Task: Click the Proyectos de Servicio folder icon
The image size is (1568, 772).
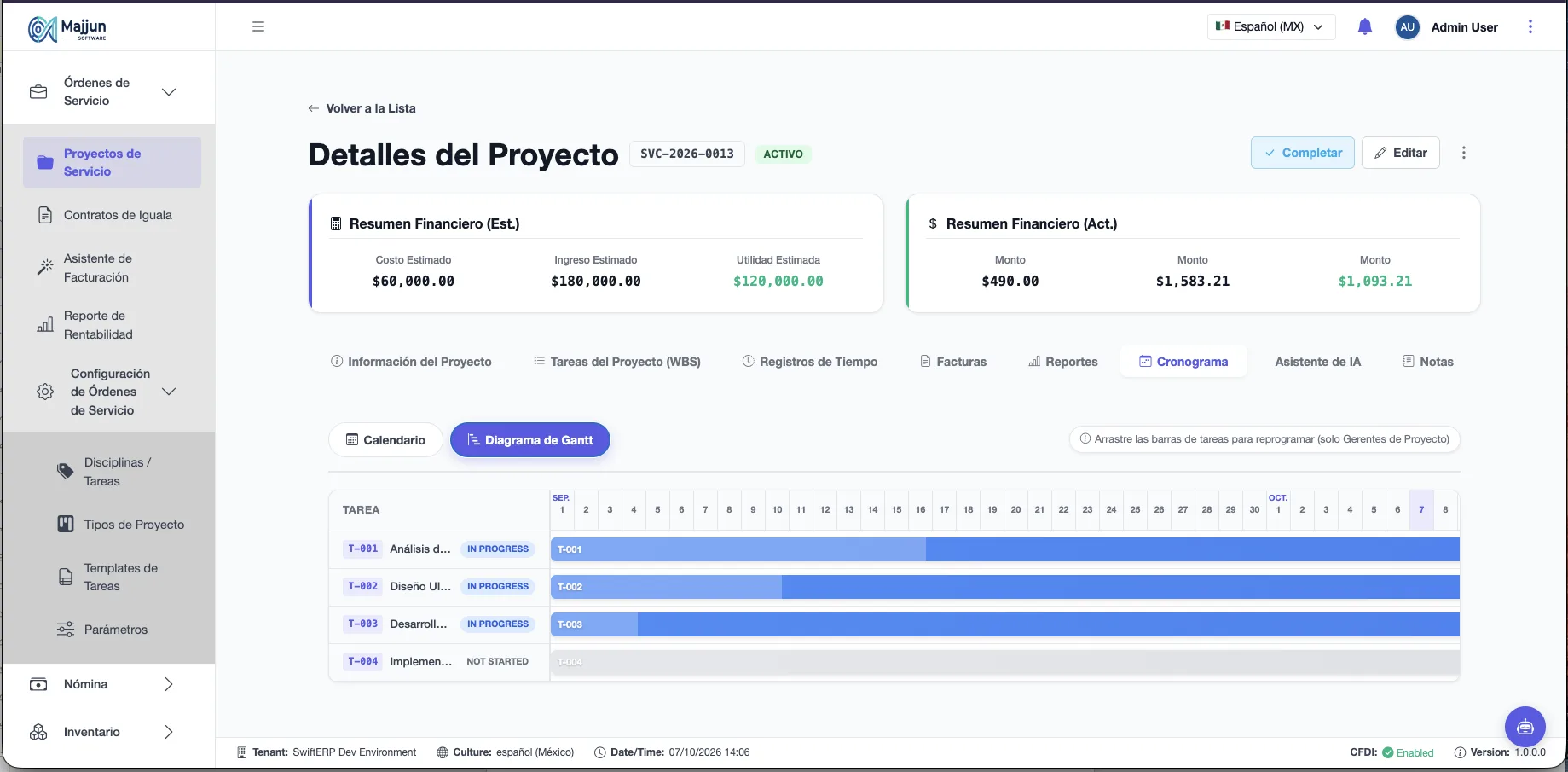Action: click(x=45, y=162)
